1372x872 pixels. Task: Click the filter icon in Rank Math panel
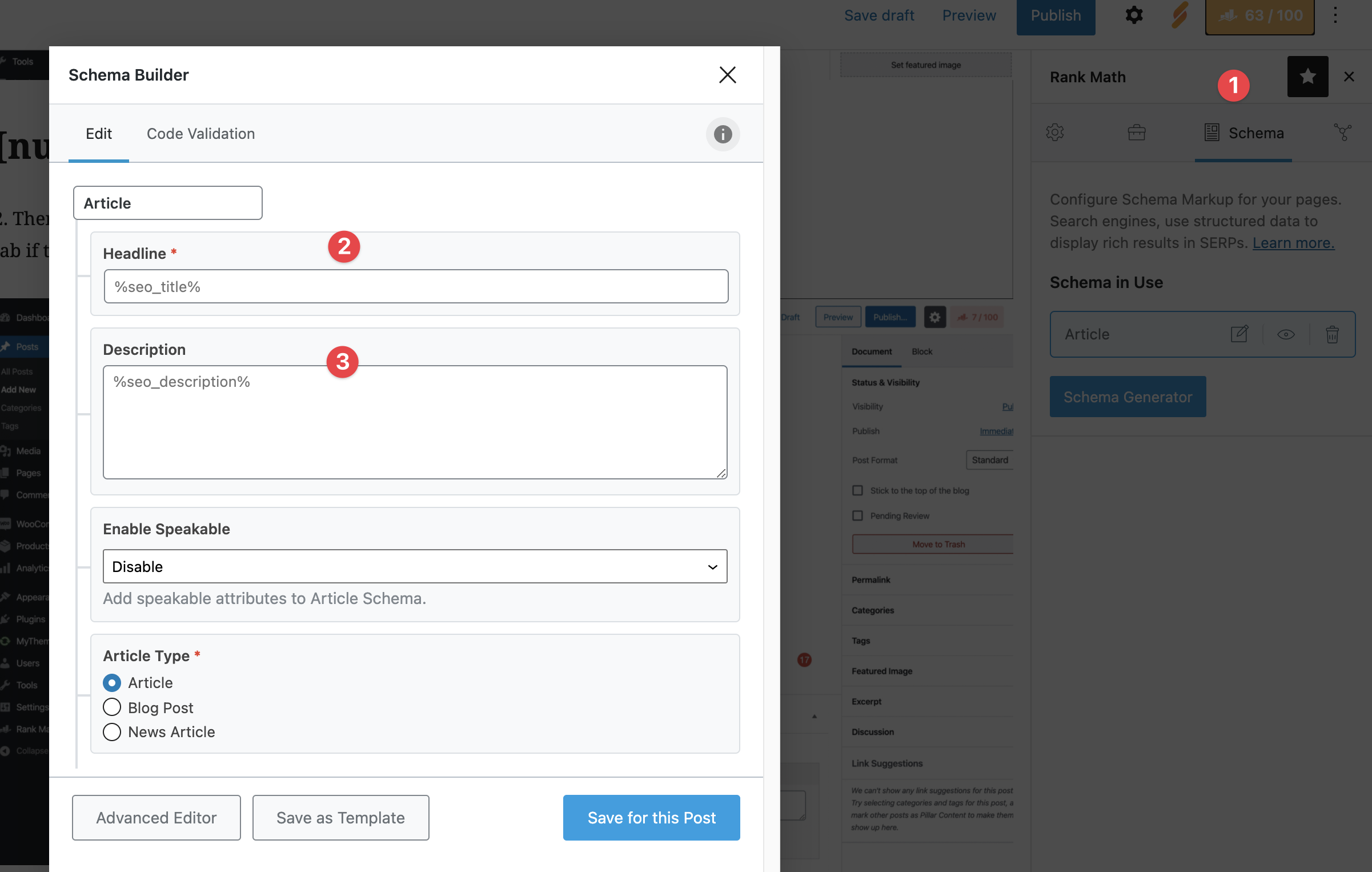tap(1343, 133)
